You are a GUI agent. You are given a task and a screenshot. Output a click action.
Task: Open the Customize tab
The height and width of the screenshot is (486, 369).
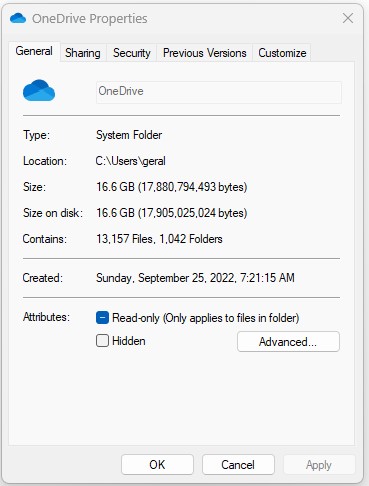[x=282, y=53]
